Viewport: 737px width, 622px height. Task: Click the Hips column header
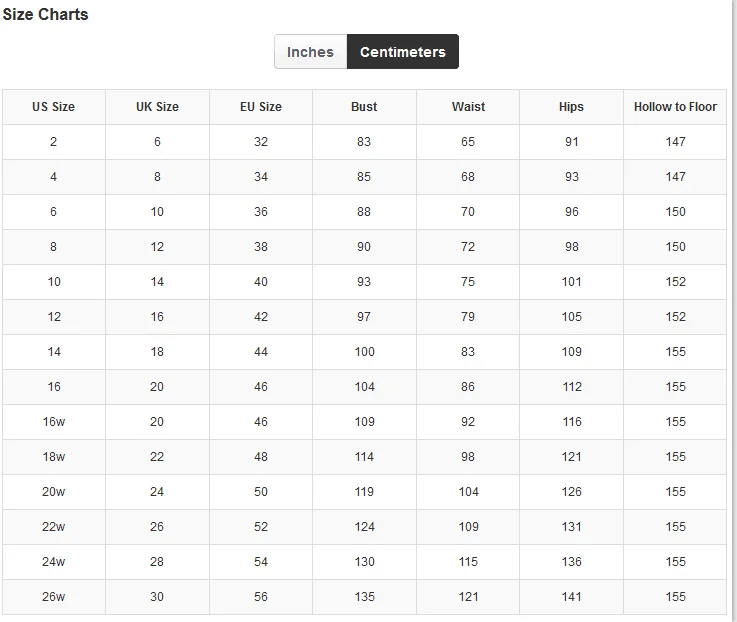572,107
